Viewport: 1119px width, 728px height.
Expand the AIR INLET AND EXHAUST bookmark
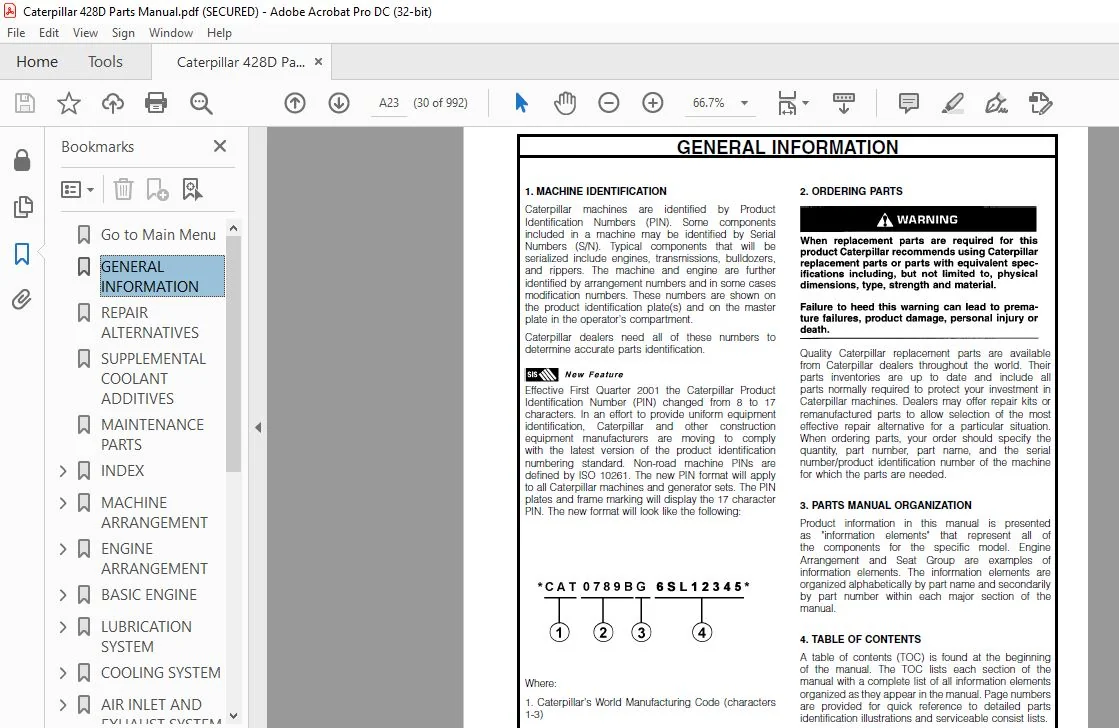point(63,704)
